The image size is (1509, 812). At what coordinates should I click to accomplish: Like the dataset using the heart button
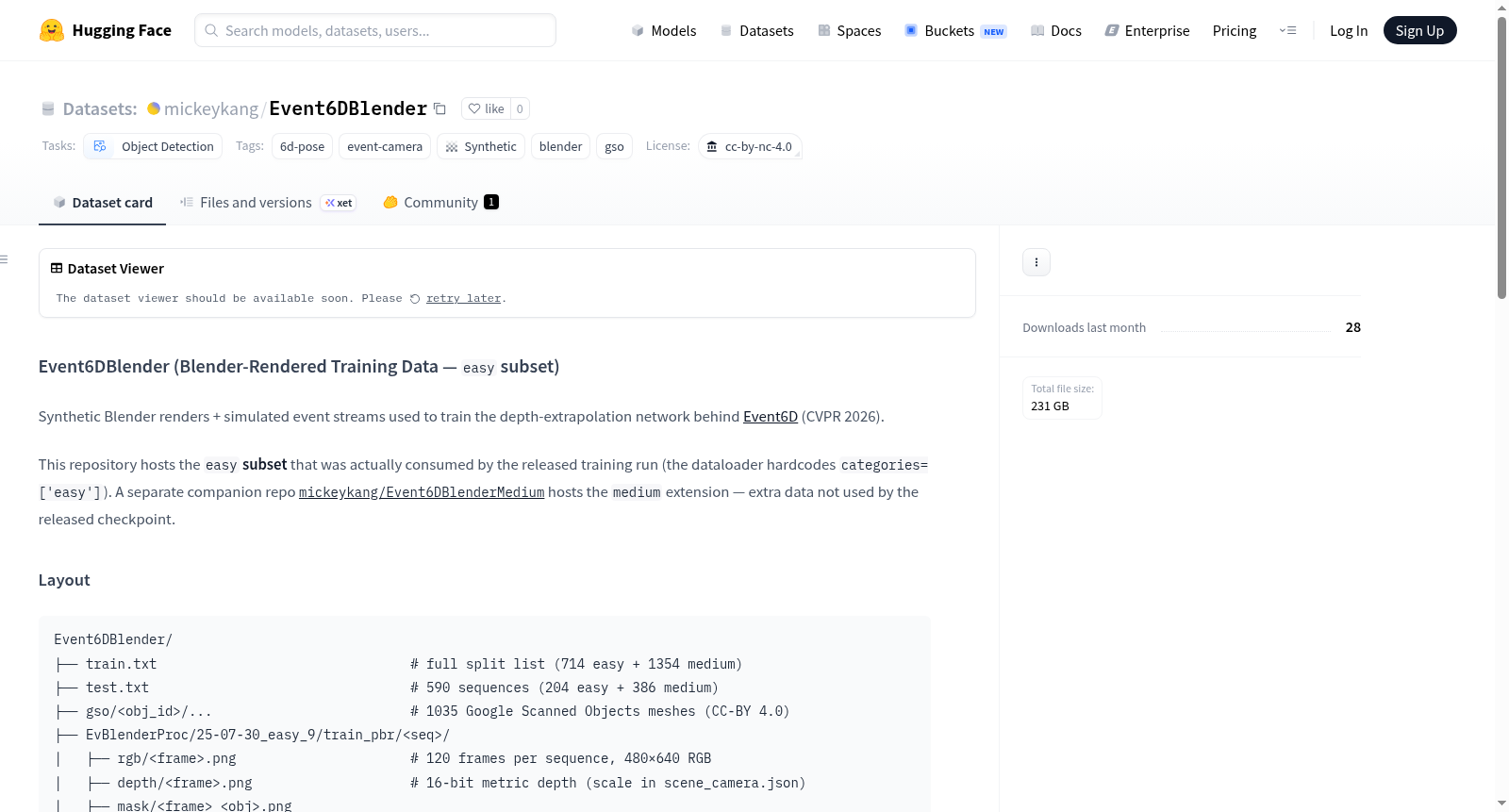coord(487,108)
